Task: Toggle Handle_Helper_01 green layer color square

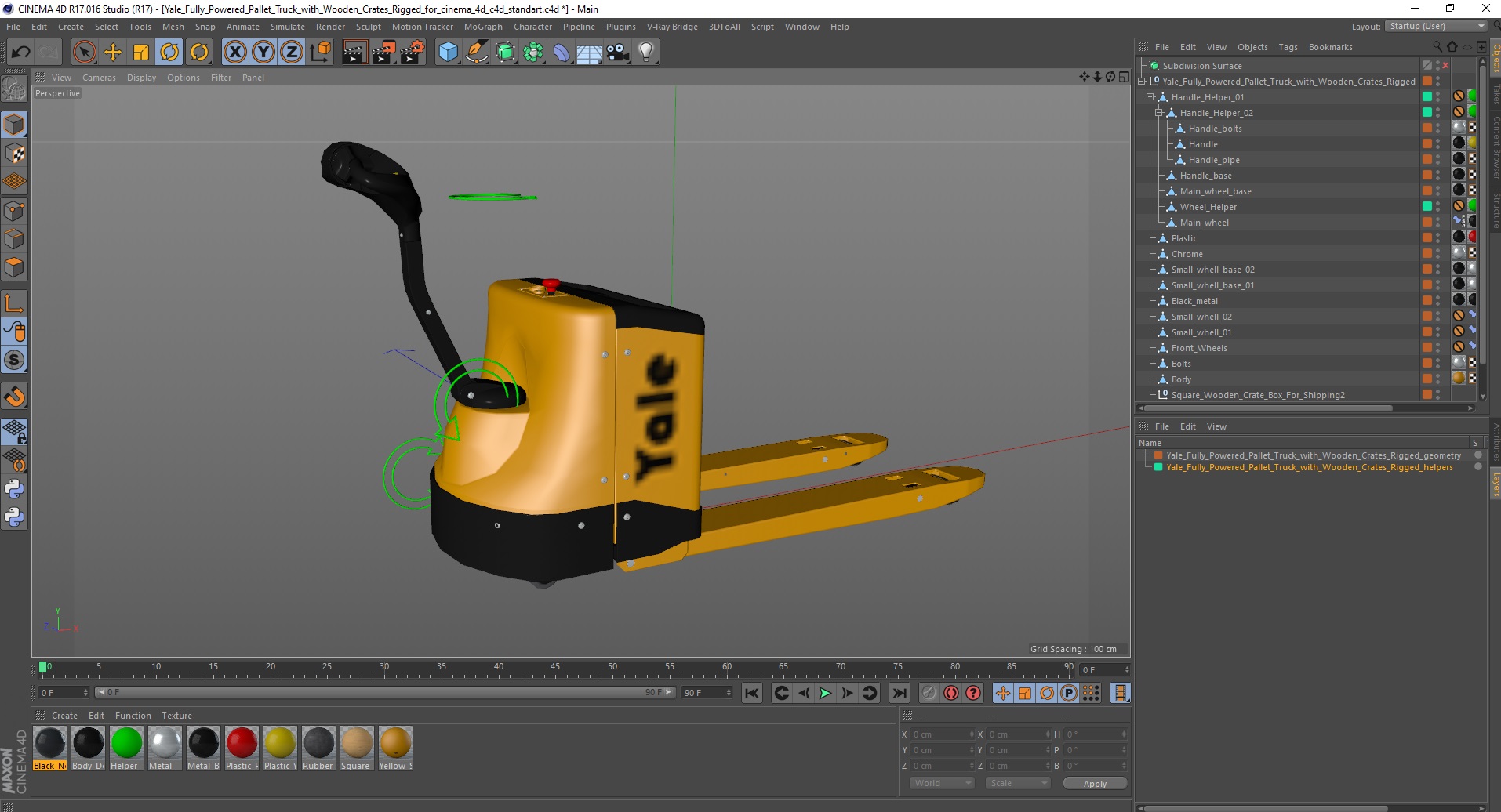Action: pos(1427,97)
